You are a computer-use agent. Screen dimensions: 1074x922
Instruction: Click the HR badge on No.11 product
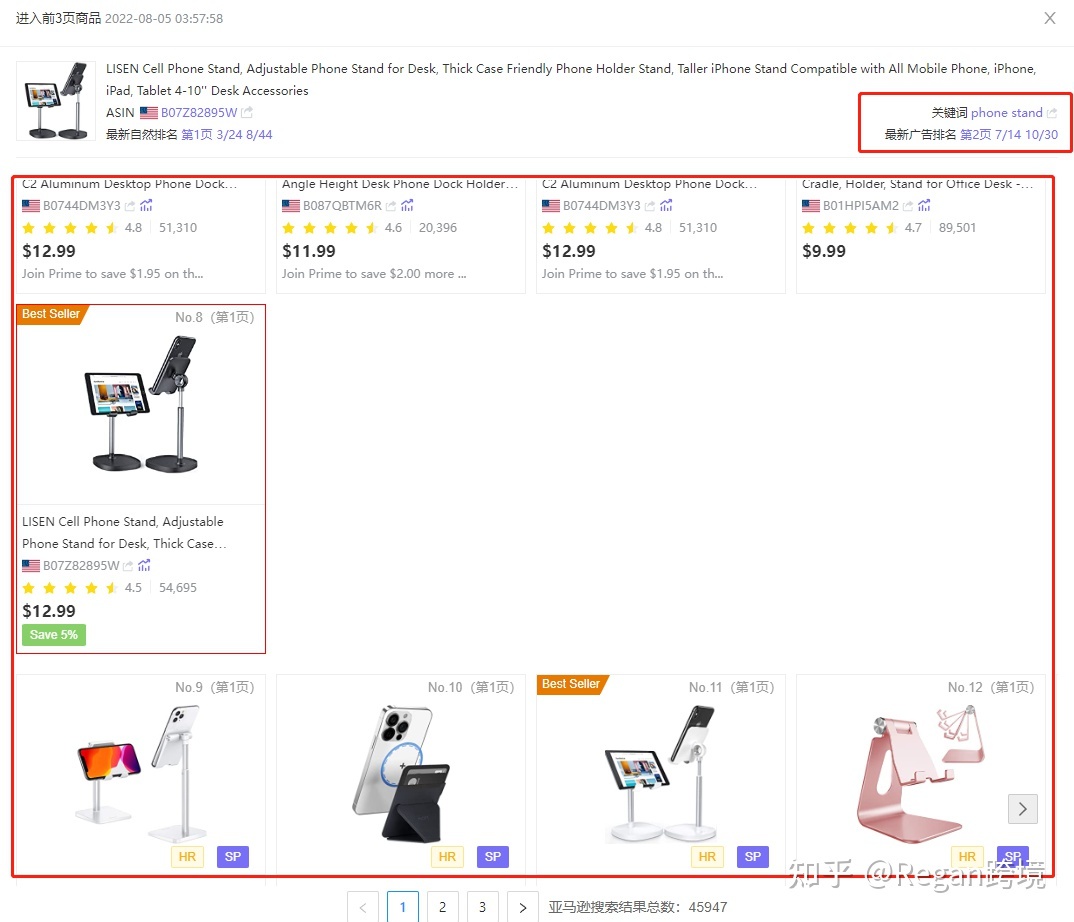[707, 856]
